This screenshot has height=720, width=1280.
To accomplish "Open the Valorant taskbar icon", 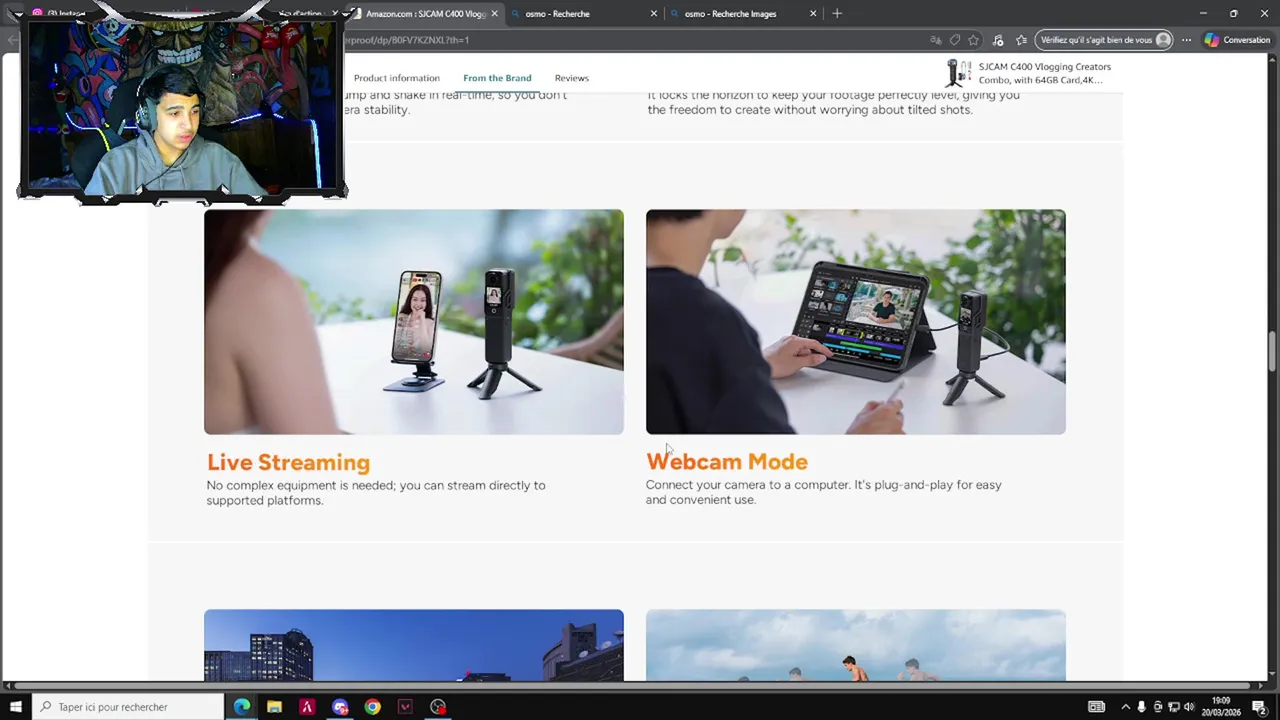I will pyautogui.click(x=405, y=707).
